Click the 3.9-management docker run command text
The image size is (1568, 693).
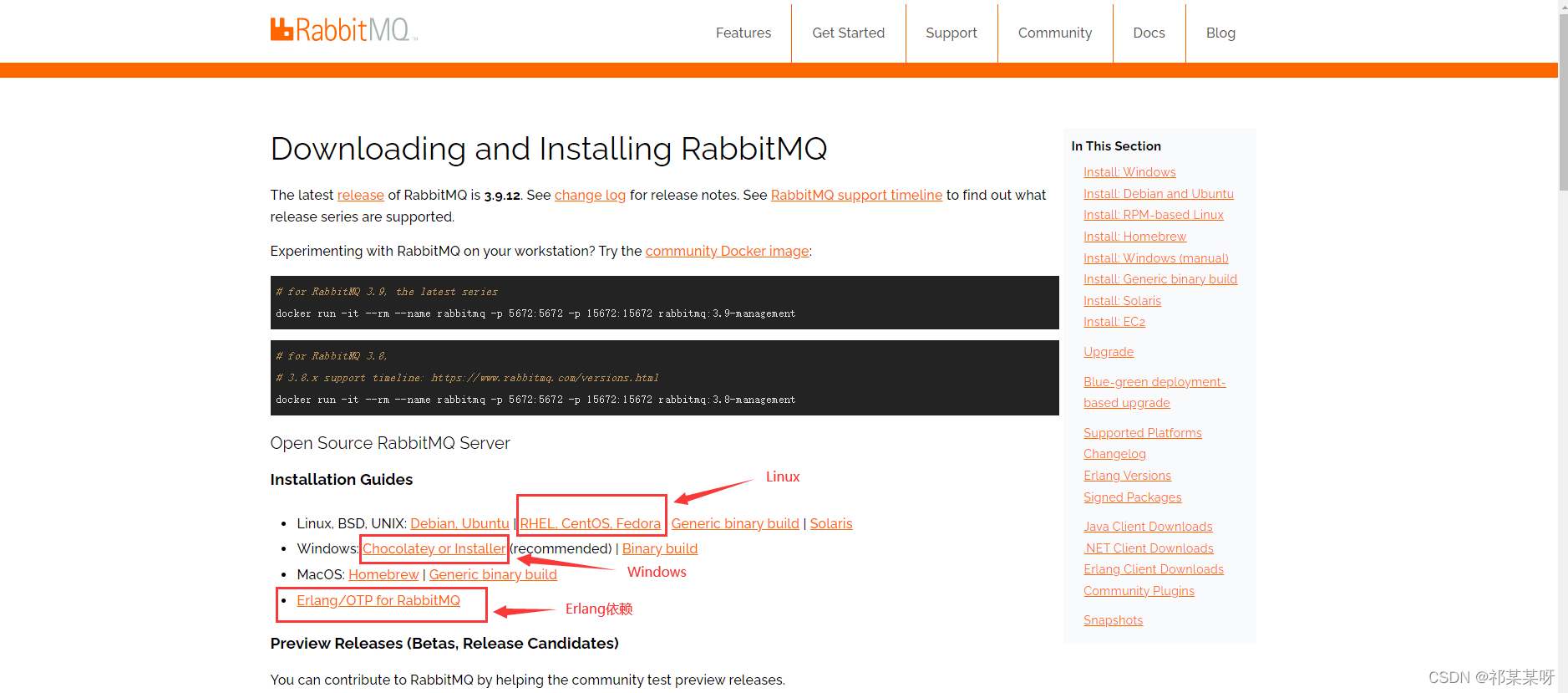click(535, 313)
